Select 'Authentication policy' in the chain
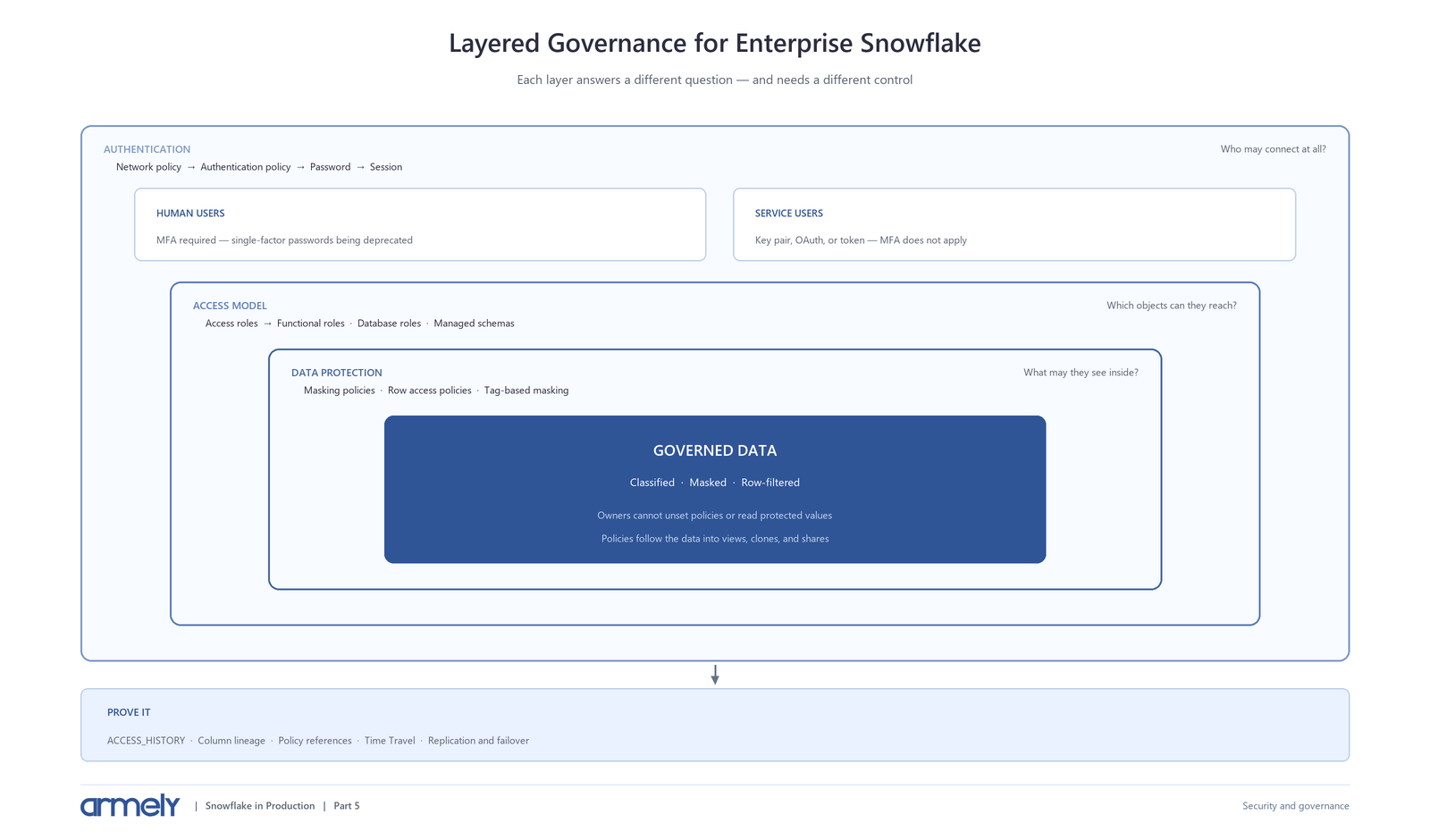 pyautogui.click(x=246, y=167)
